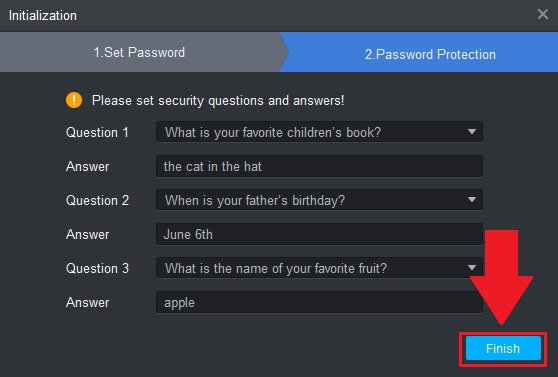This screenshot has height=377, width=558.
Task: Click the "What is your favorite children's book?" text
Action: click(x=273, y=132)
